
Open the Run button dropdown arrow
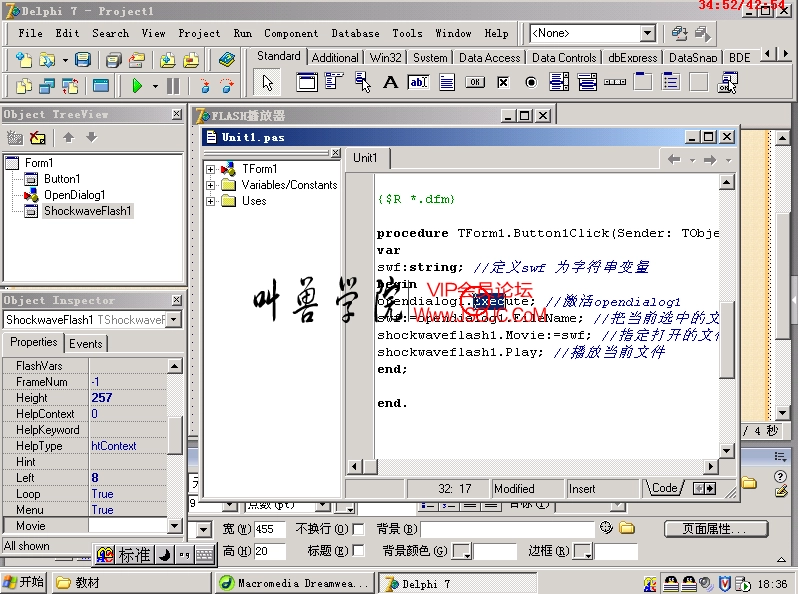155,86
